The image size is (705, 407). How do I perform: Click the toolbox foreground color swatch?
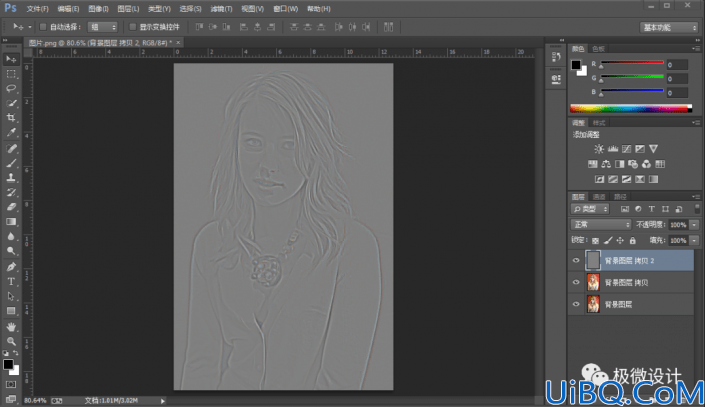pos(8,365)
